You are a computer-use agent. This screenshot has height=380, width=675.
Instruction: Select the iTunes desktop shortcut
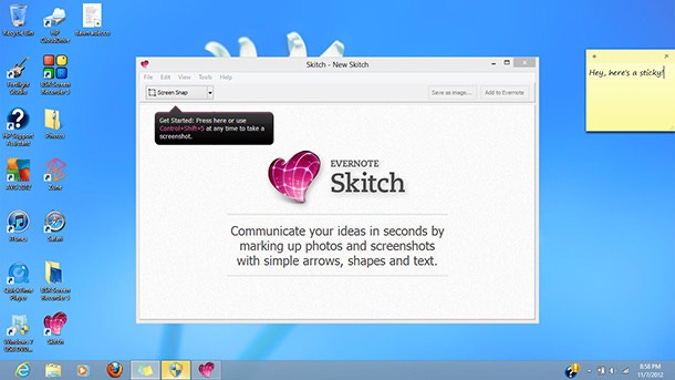pyautogui.click(x=18, y=226)
